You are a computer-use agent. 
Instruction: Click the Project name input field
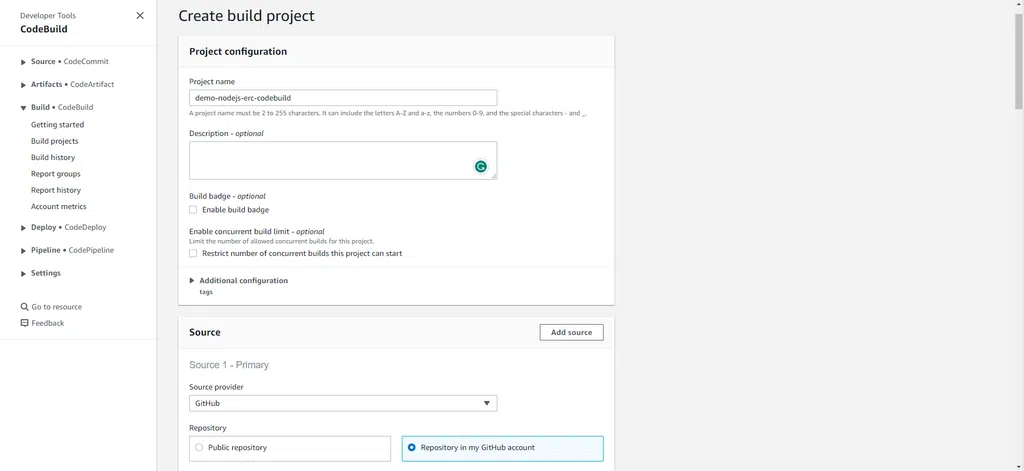coord(343,98)
